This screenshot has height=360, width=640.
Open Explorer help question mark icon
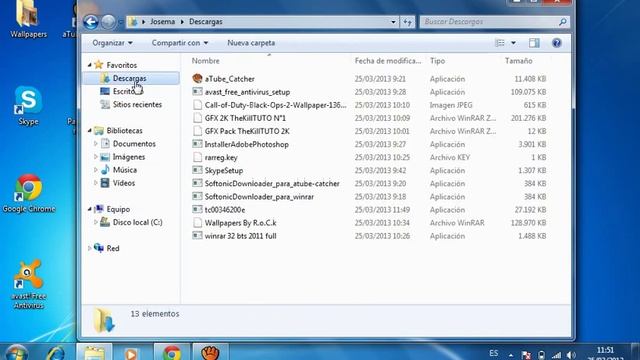pos(556,43)
